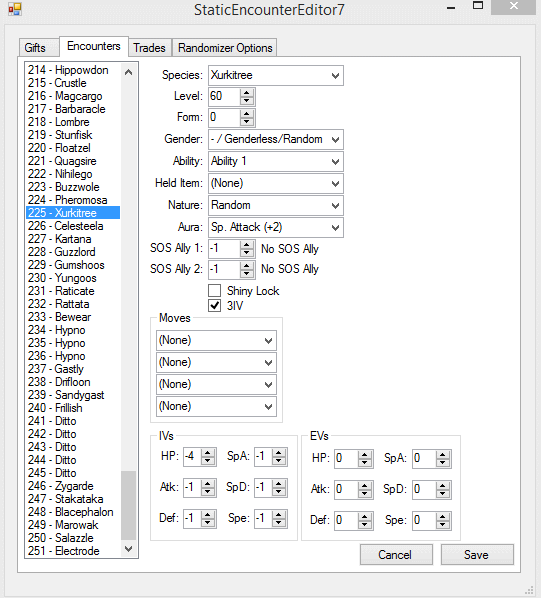Click the Cancel button

396,555
